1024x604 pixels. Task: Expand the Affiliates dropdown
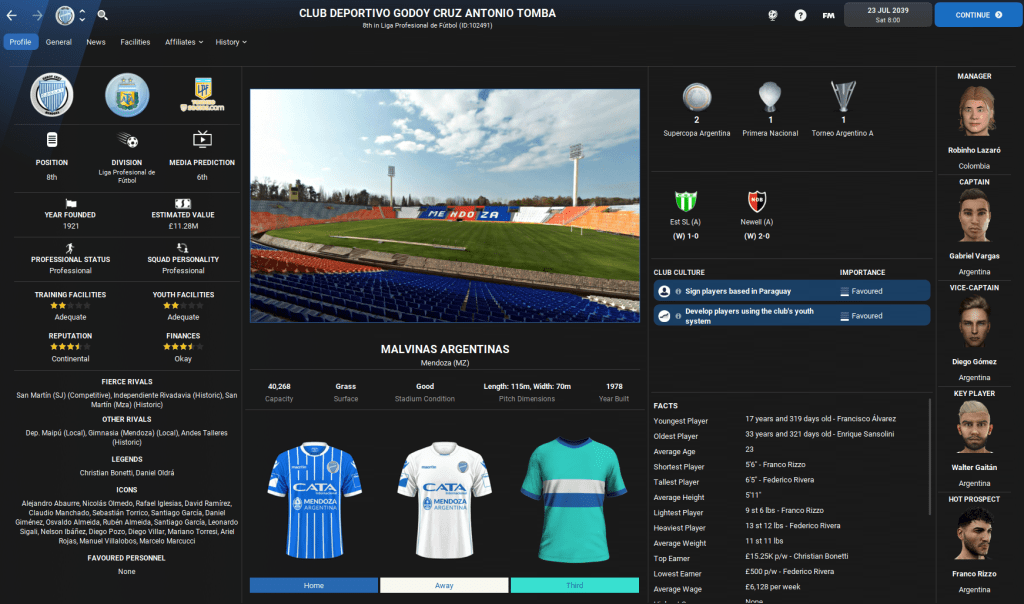[184, 42]
